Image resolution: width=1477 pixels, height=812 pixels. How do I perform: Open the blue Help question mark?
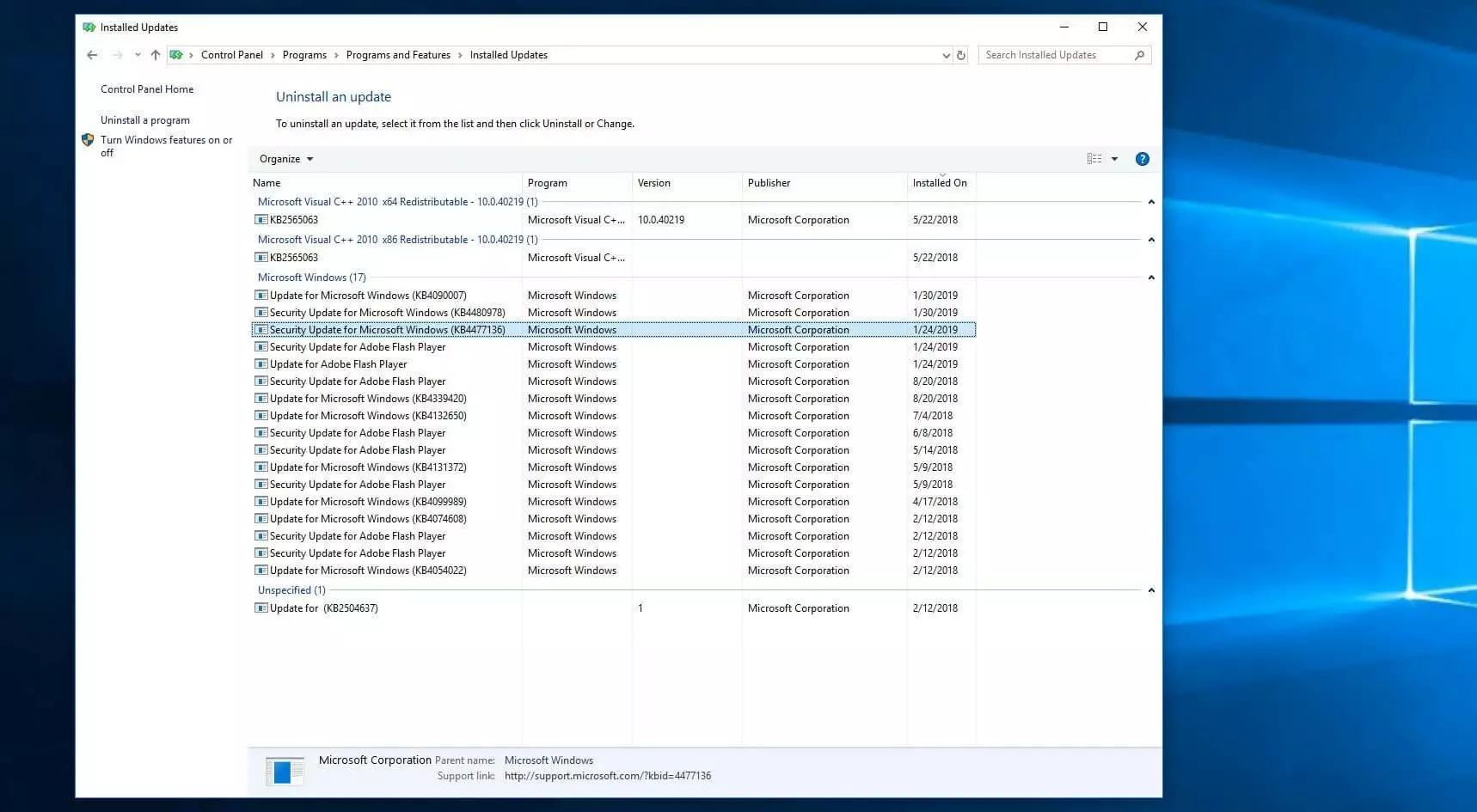(x=1142, y=159)
